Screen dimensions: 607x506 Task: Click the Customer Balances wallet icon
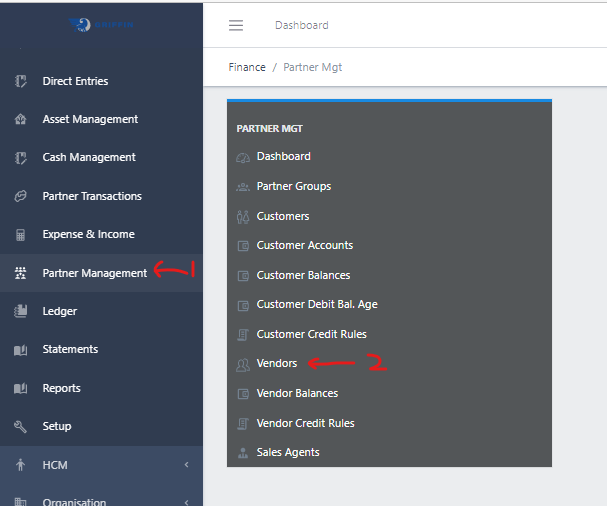pyautogui.click(x=243, y=276)
